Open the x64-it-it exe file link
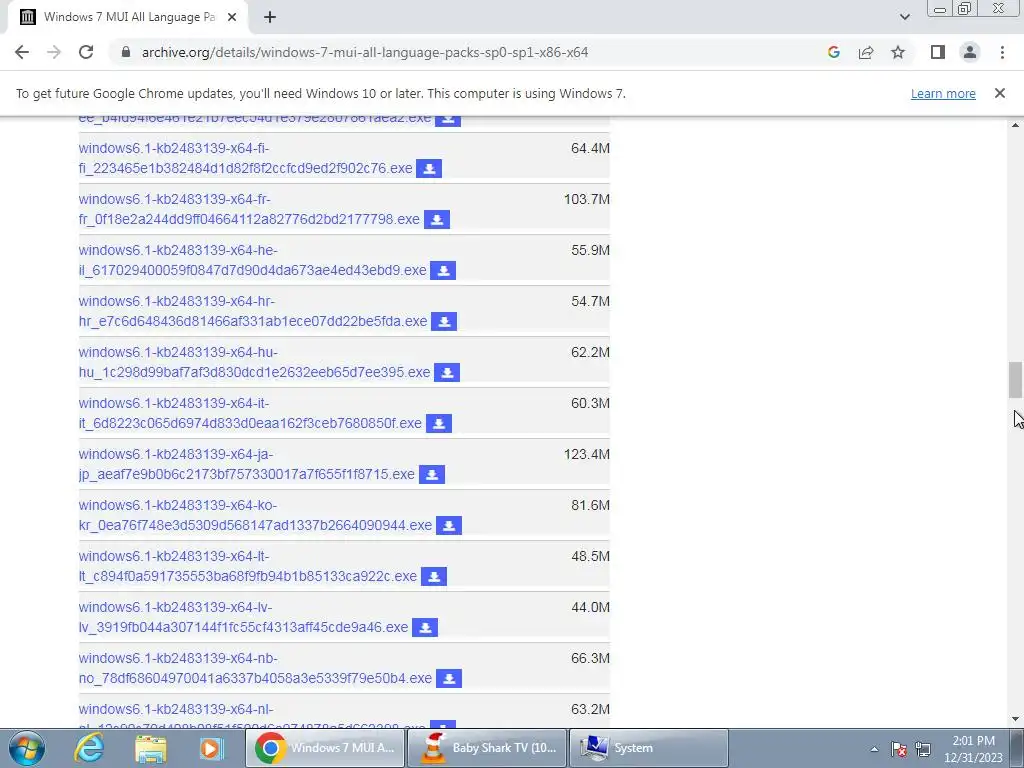Screen dimensions: 1024x768 click(x=250, y=413)
